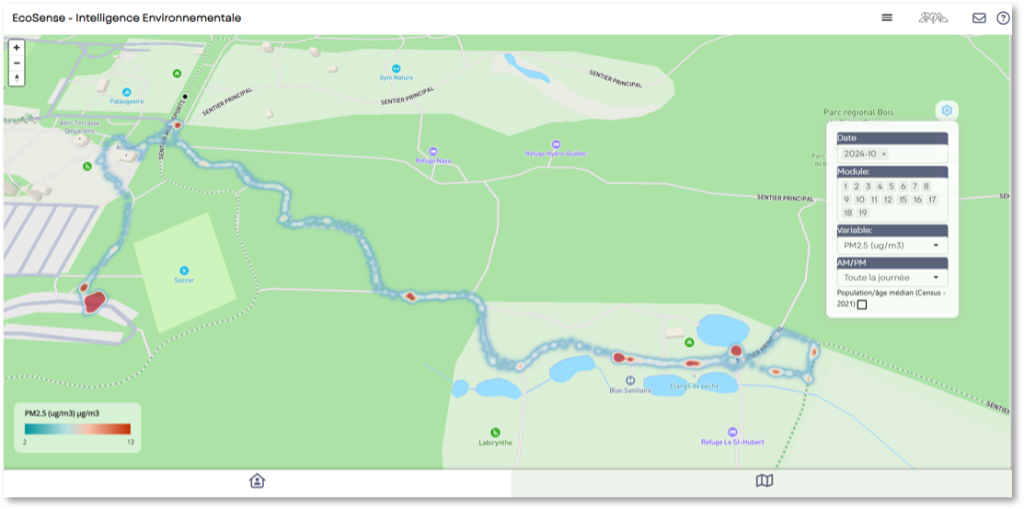The height and width of the screenshot is (509, 1024).
Task: Click the Soccer field marker icon
Action: coord(184,271)
